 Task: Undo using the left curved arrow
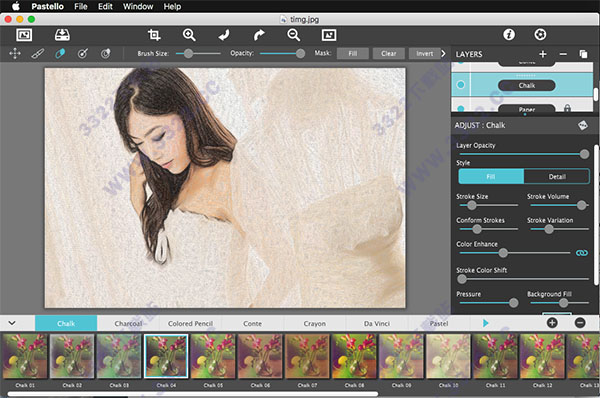[x=224, y=35]
